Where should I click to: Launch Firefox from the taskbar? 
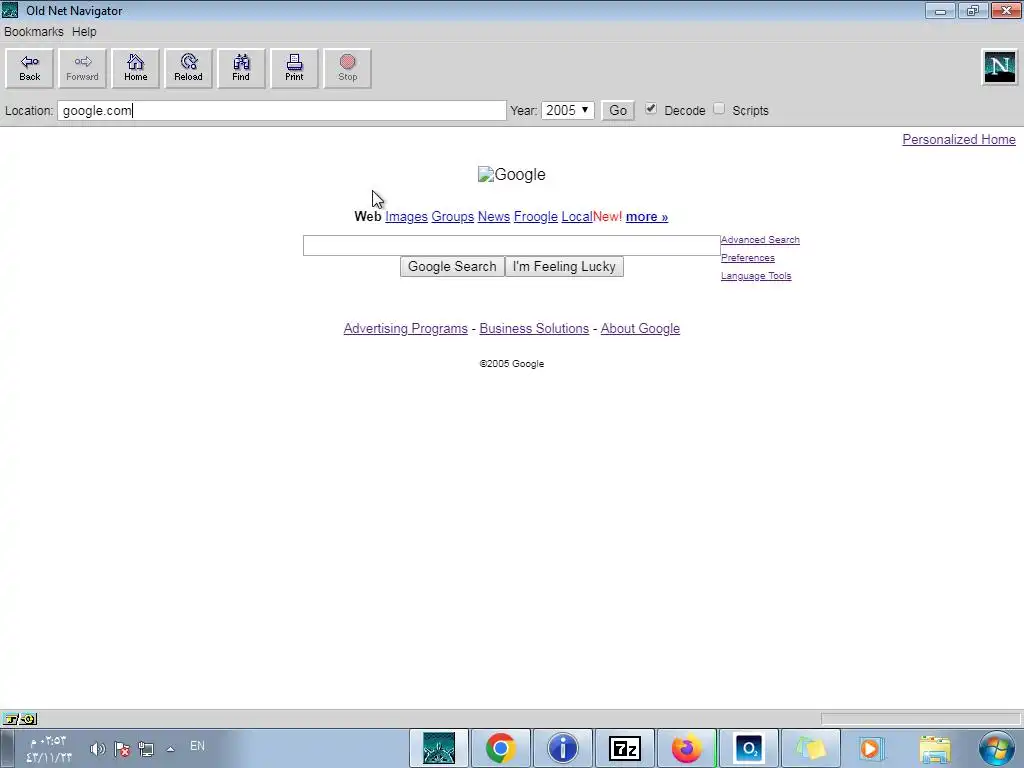pos(686,748)
